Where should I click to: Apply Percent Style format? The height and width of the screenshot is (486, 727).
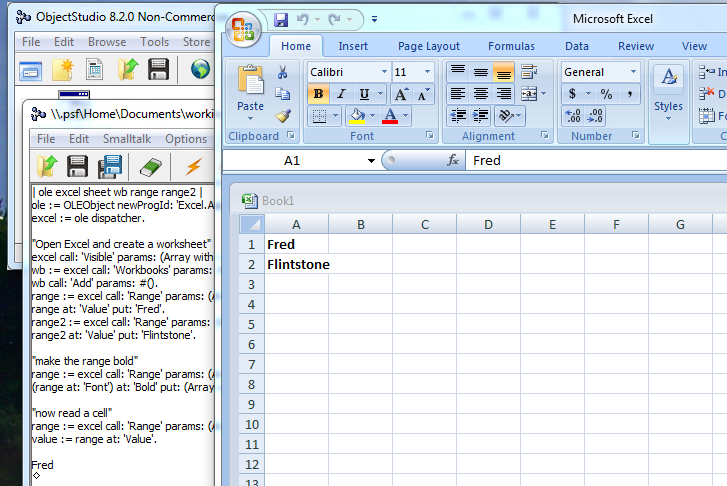coord(606,94)
